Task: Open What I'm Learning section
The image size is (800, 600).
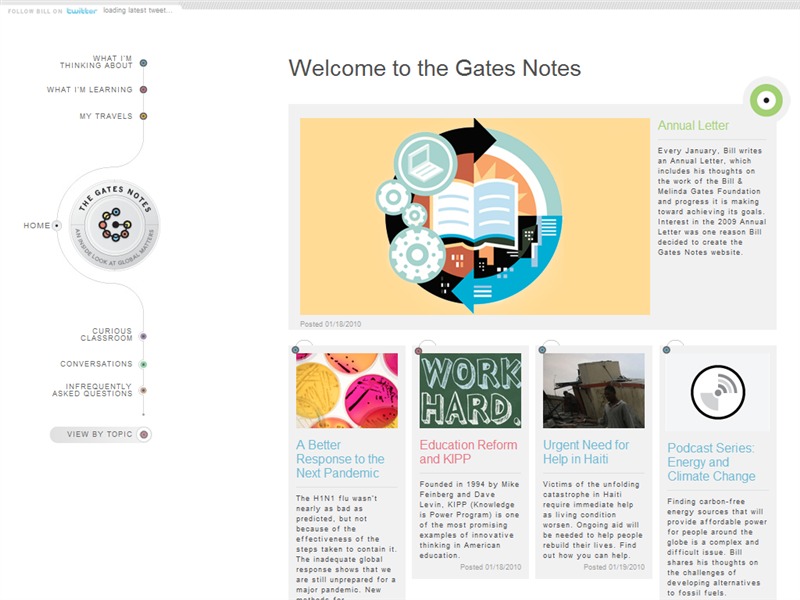Action: (x=89, y=89)
